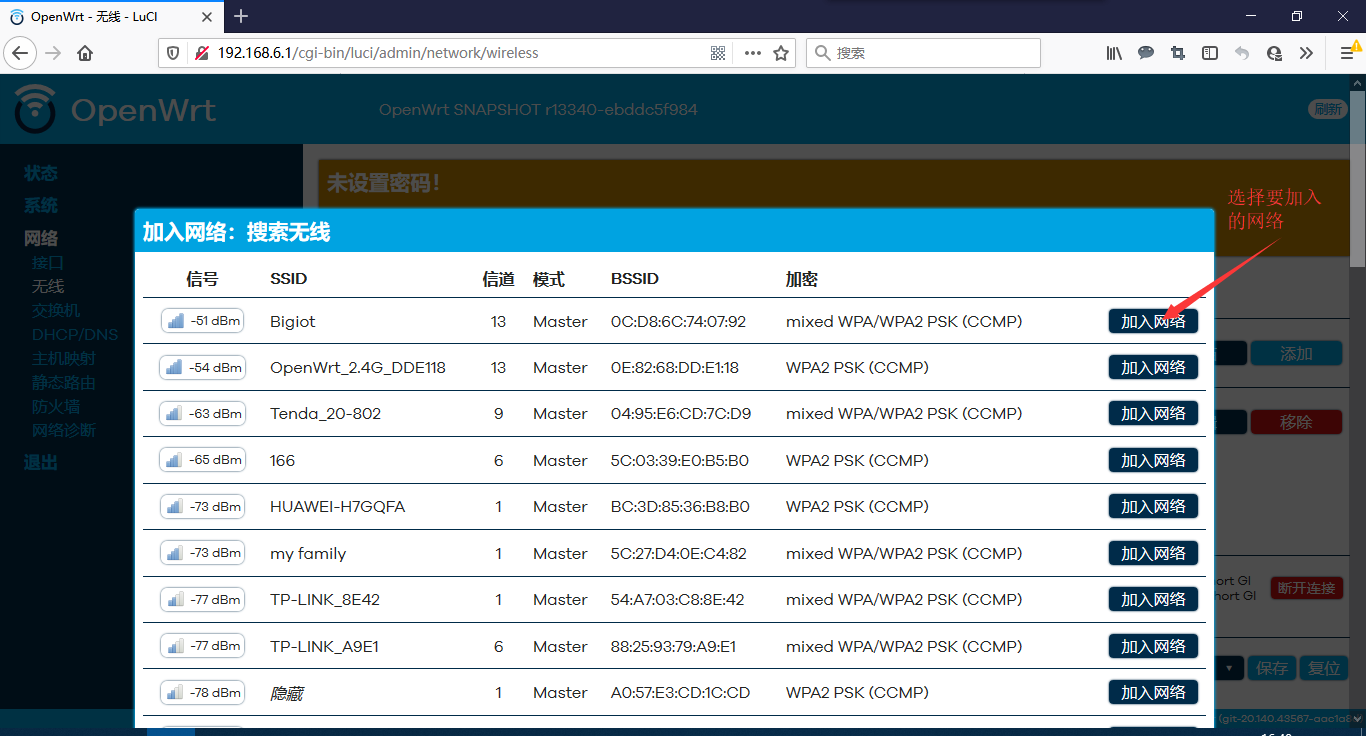Click 加入网络 for my family
1366x736 pixels.
1153,553
